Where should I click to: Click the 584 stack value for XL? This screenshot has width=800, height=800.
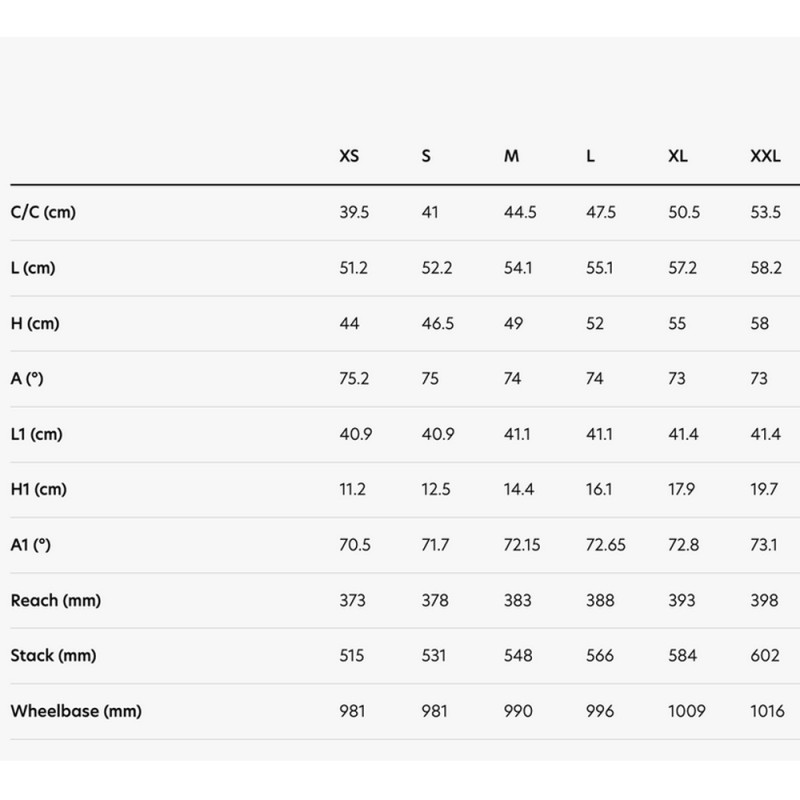tap(682, 656)
